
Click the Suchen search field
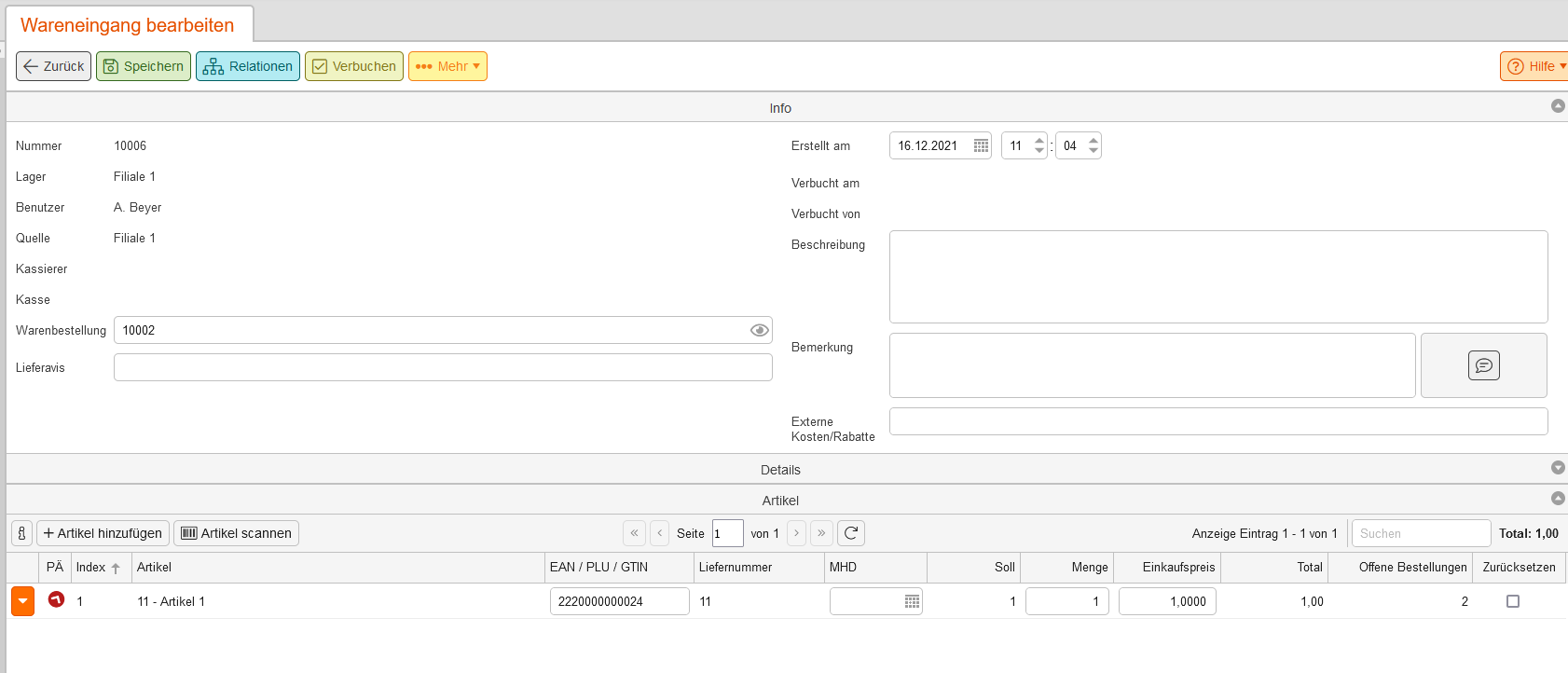(x=1420, y=533)
